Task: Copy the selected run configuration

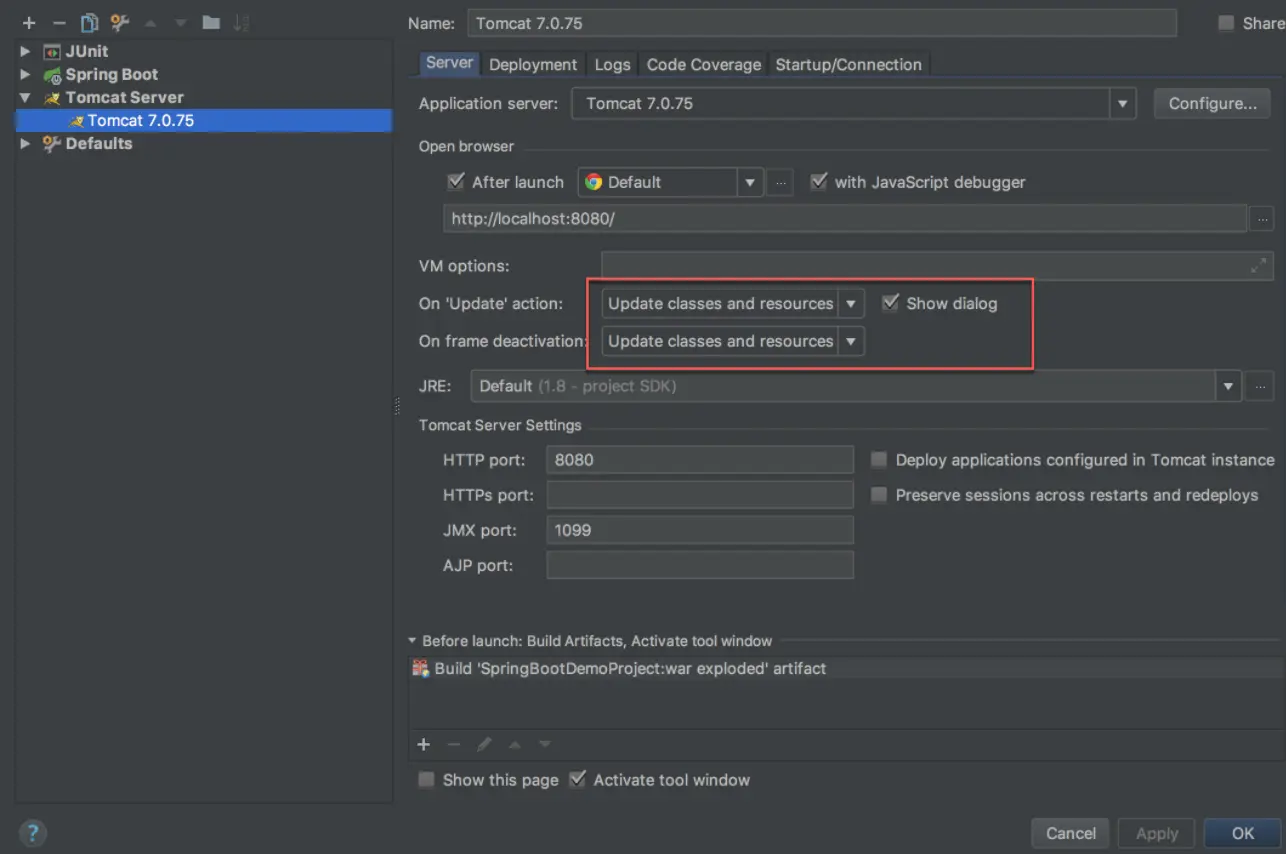Action: 90,23
